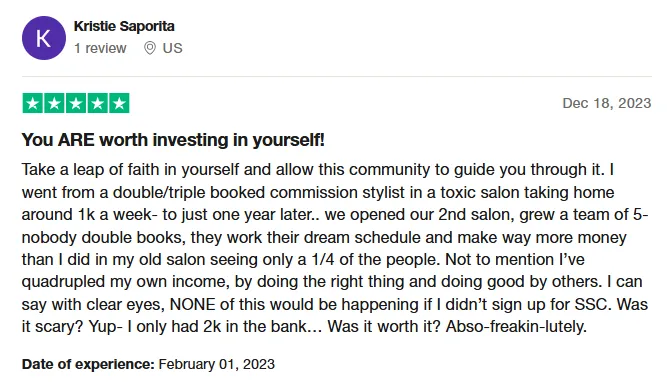The width and height of the screenshot is (667, 382).
Task: Open the review title "You ARE worth investing in yourself!"
Action: (173, 140)
